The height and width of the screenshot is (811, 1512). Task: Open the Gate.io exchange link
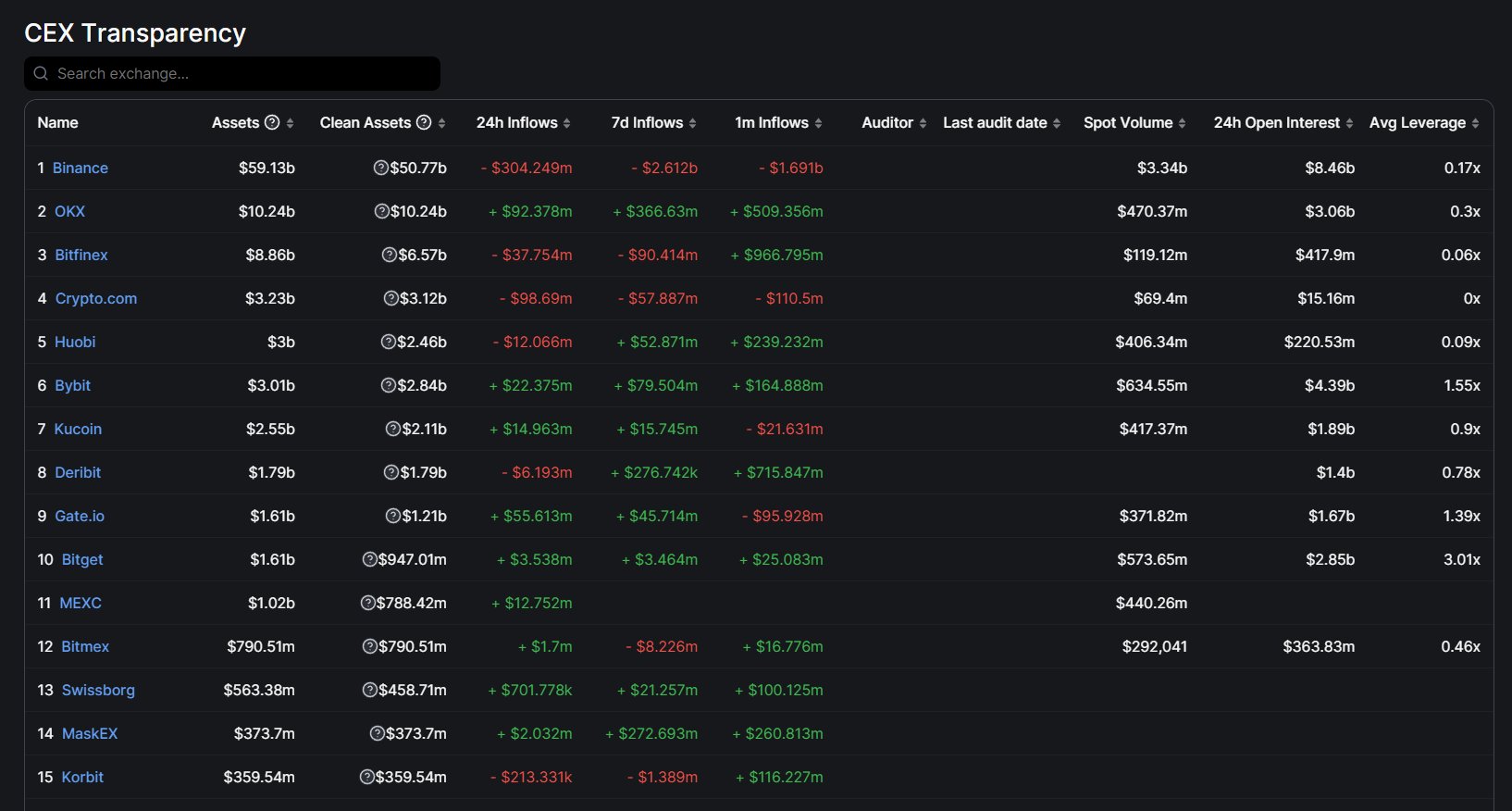80,516
